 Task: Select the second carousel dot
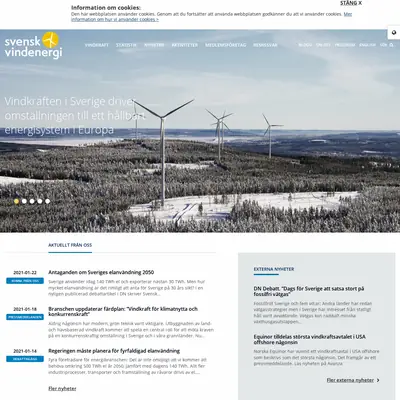24,201
